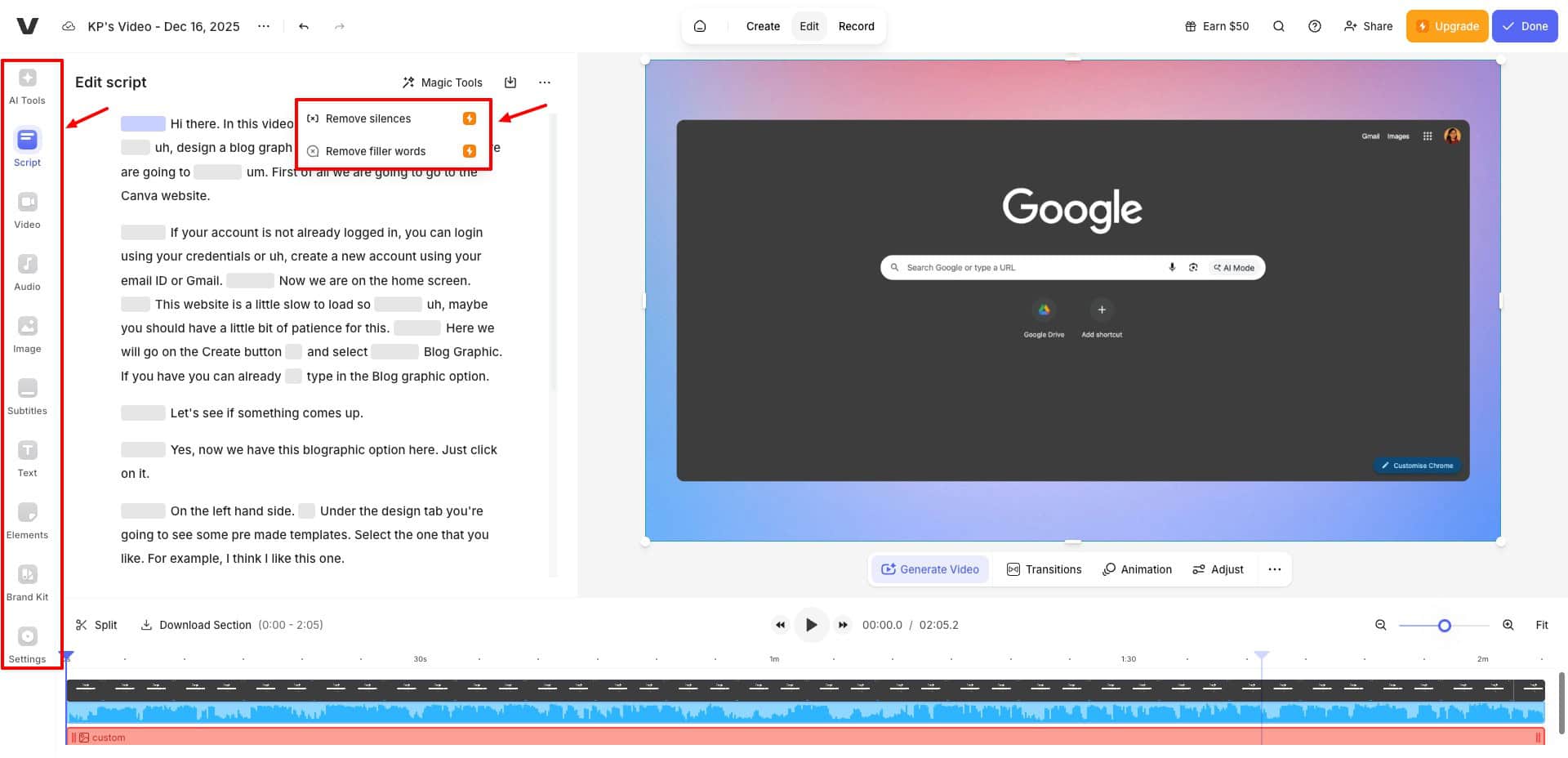Open Magic Tools dropdown

point(442,82)
